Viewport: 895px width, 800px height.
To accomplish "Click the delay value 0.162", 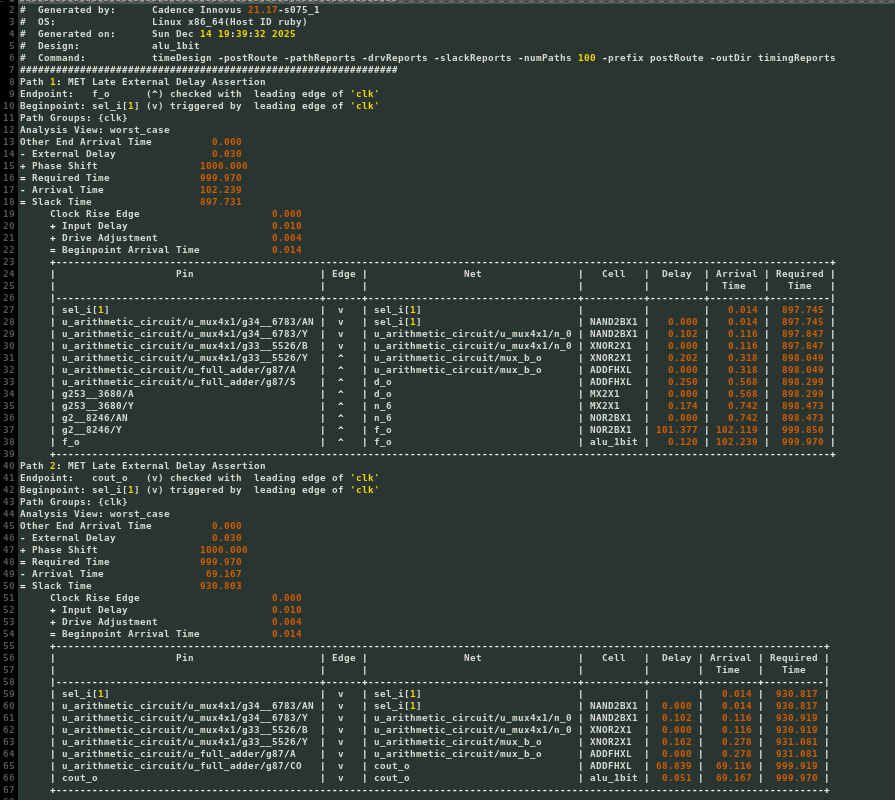I will coord(676,741).
